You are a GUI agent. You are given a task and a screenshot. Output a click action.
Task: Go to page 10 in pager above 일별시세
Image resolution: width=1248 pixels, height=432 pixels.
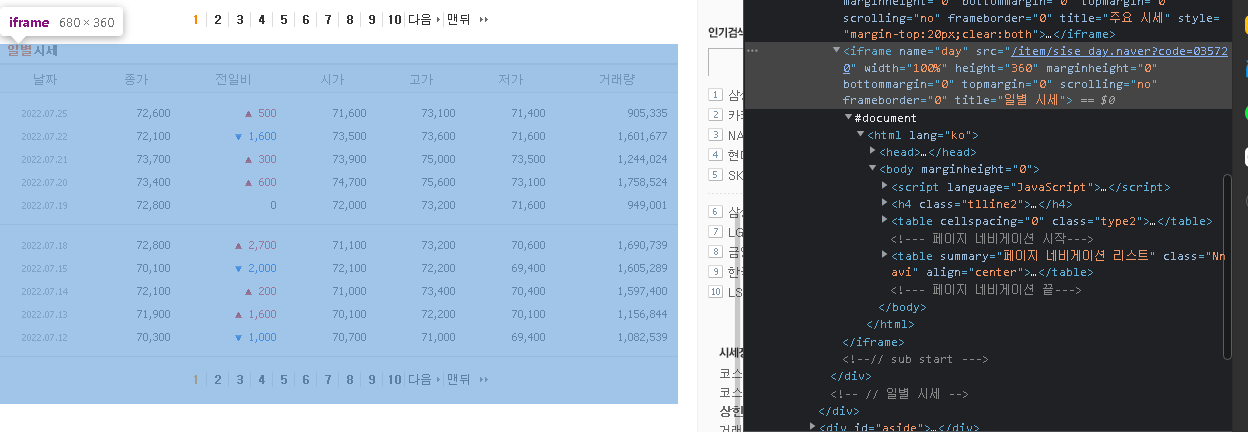(x=394, y=19)
